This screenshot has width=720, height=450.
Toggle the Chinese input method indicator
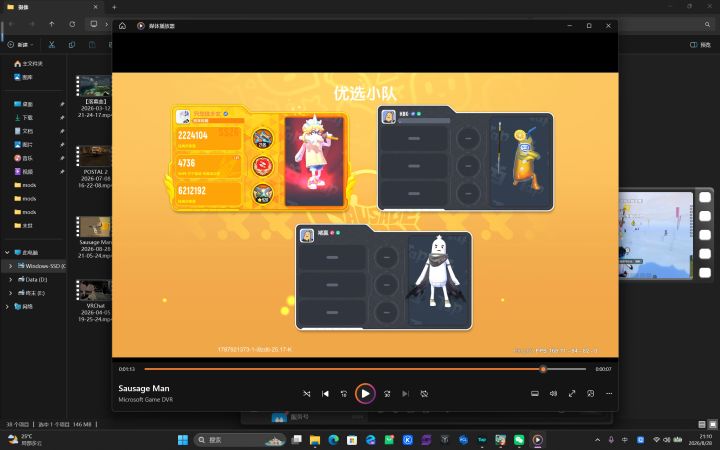[625, 439]
